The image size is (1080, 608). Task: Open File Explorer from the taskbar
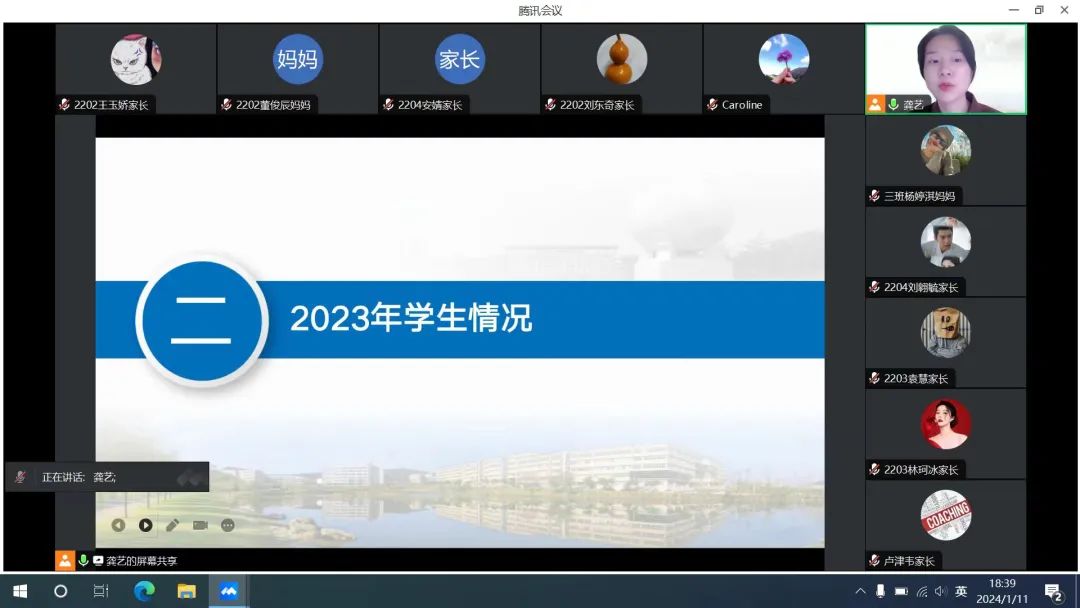186,591
